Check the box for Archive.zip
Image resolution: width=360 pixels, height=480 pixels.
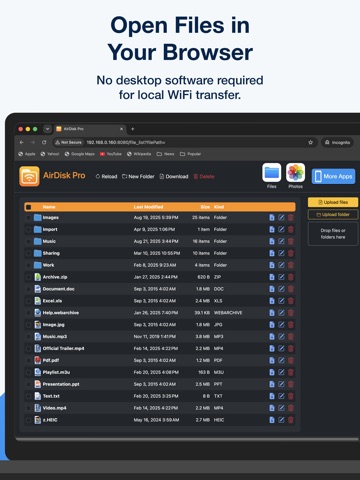[x=29, y=277]
